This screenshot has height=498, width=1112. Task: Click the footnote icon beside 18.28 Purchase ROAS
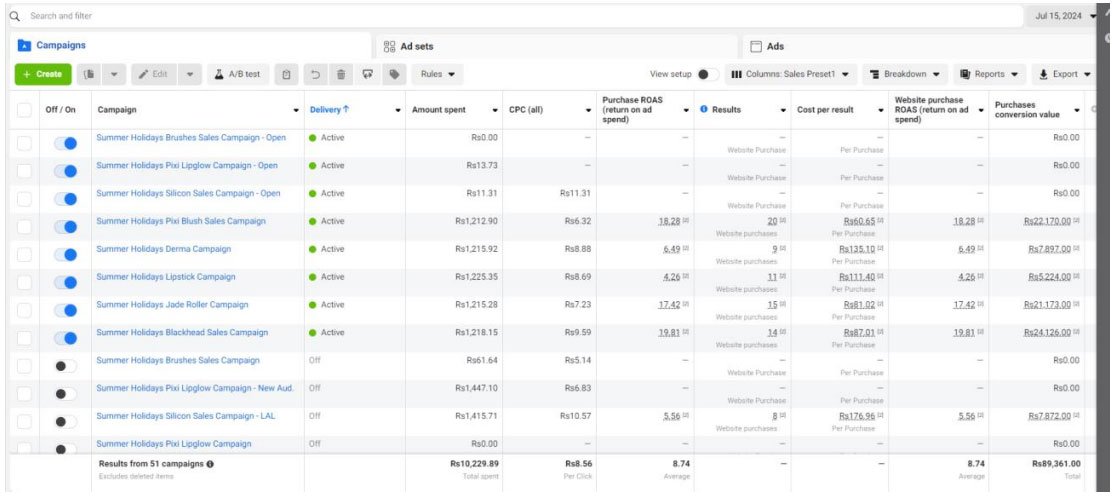[x=686, y=221]
